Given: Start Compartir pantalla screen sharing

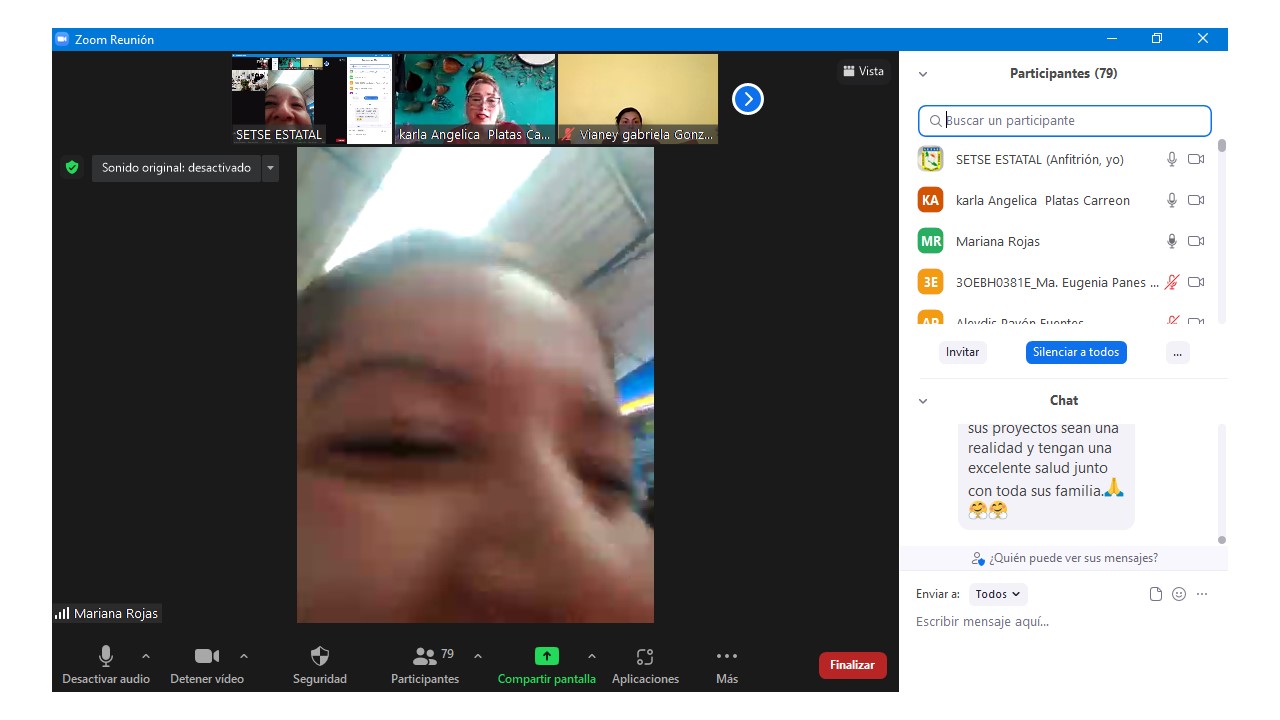Looking at the screenshot, I should coord(546,665).
